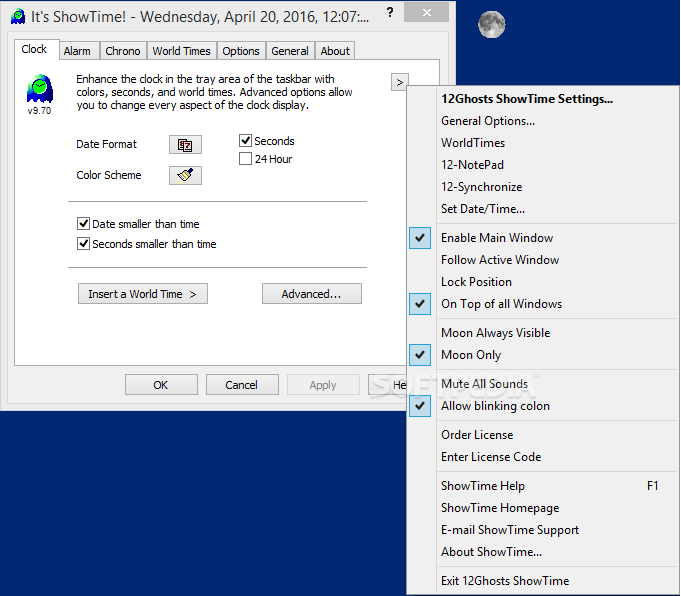Choose General Options from the menu
Image resolution: width=681 pixels, height=596 pixels.
click(543, 121)
